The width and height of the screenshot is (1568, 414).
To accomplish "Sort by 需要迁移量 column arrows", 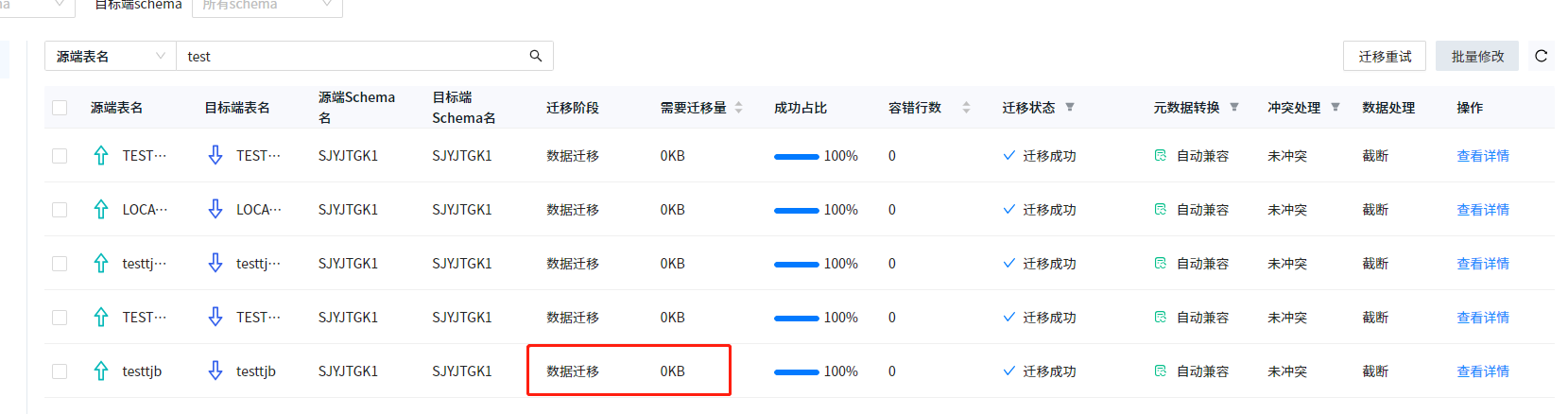I will (739, 108).
